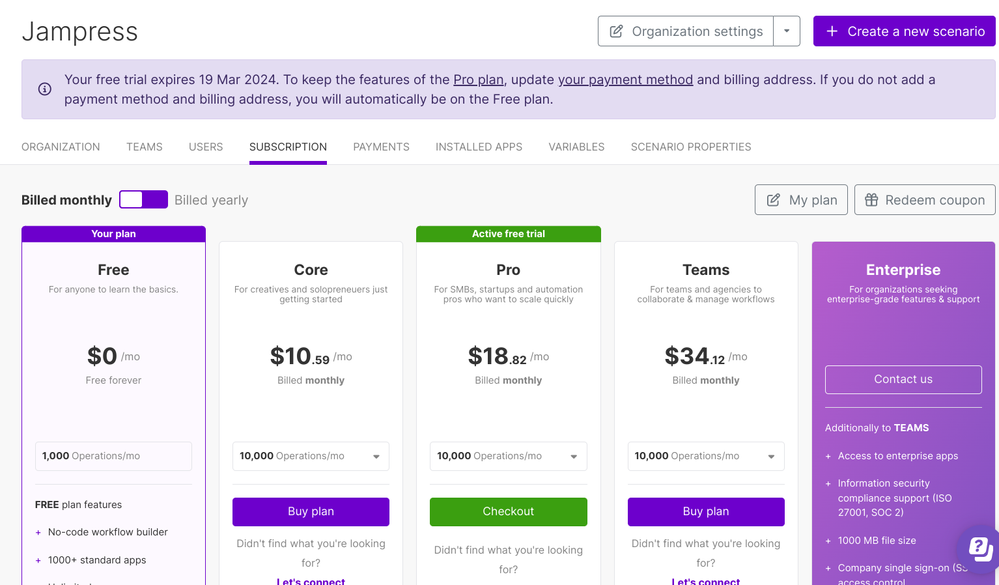Click Buy plan under Core
This screenshot has width=999, height=585.
310,511
